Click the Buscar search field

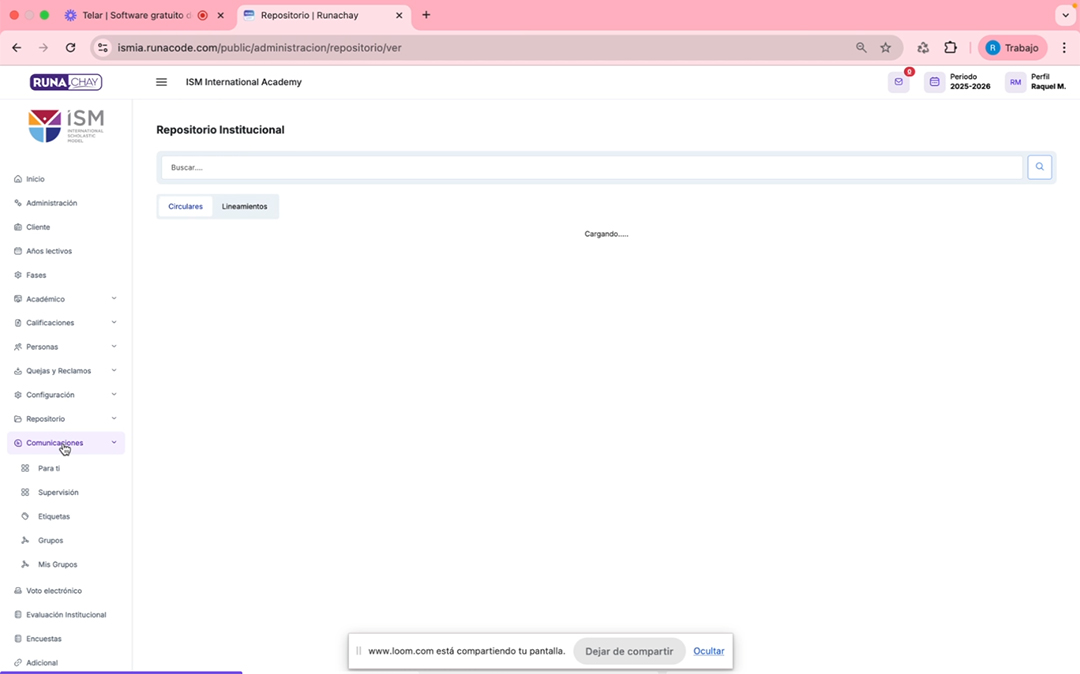[590, 167]
